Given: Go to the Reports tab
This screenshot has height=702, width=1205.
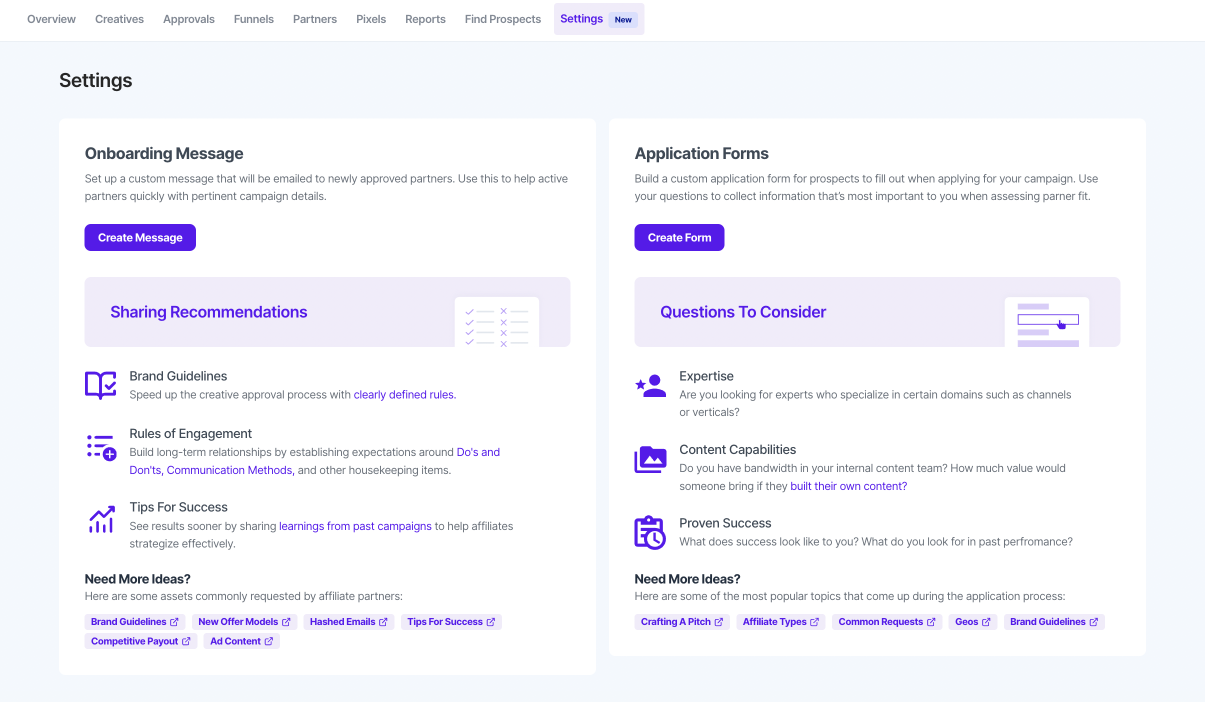Looking at the screenshot, I should click(x=425, y=19).
